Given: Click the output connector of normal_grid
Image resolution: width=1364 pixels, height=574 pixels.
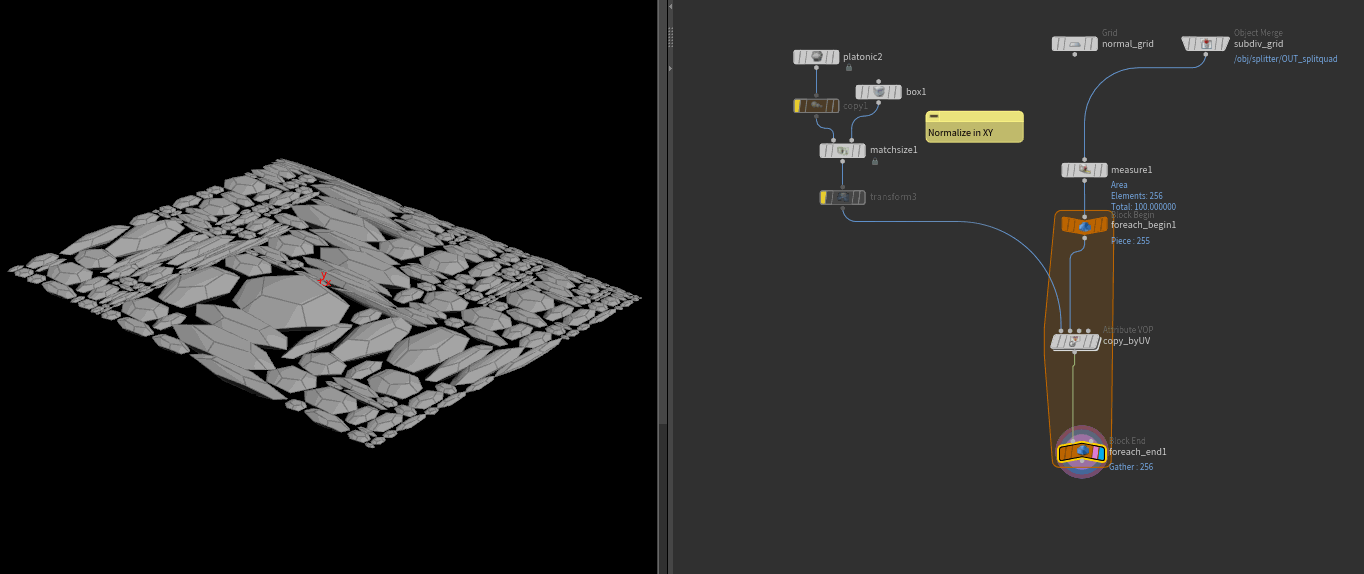Looking at the screenshot, I should point(1075,55).
